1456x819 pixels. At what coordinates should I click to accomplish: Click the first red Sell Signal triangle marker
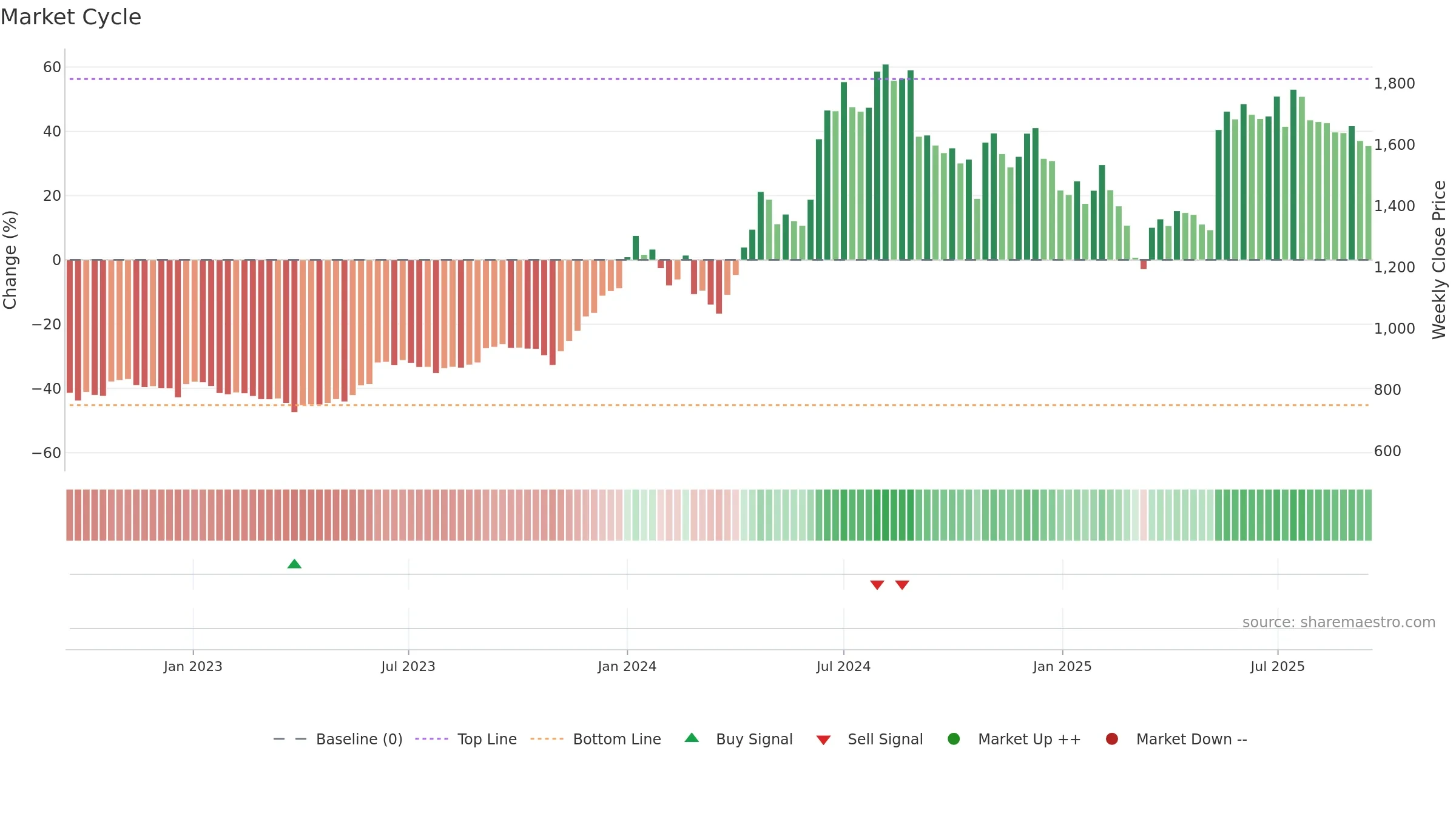[x=877, y=585]
